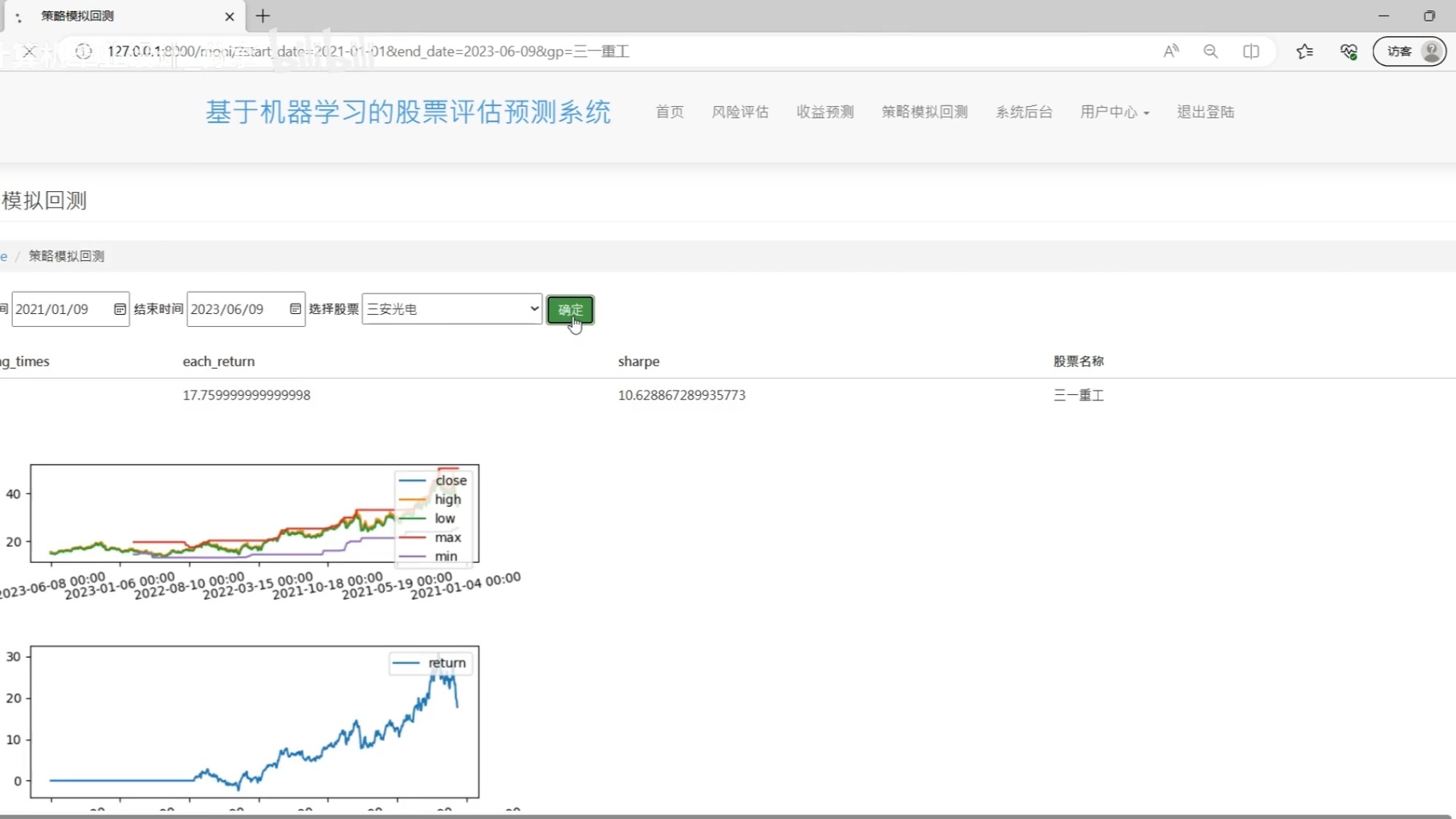The height and width of the screenshot is (819, 1456).
Task: Toggle split screen icon
Action: (x=1250, y=51)
